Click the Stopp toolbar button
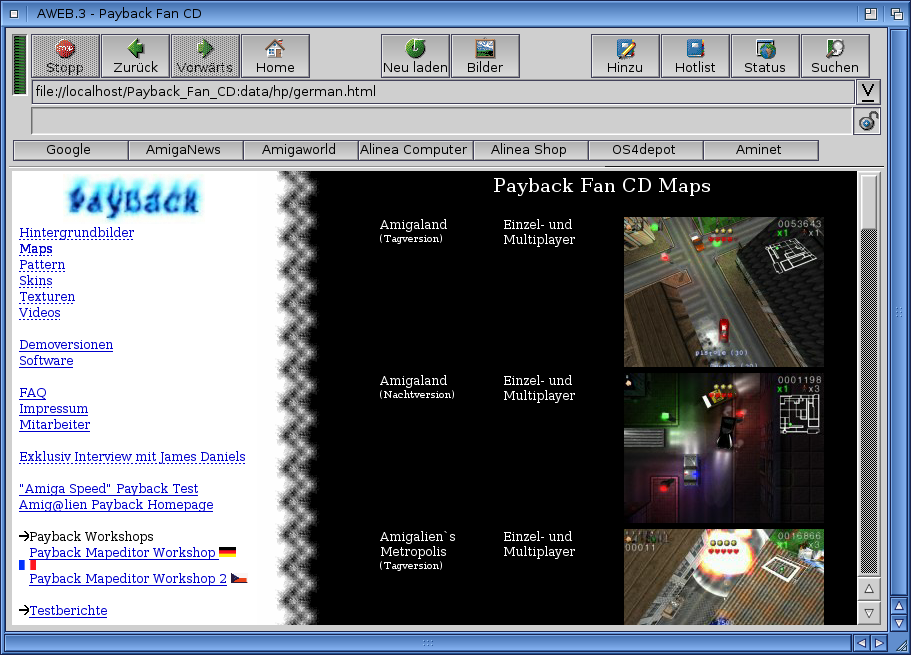 [x=65, y=56]
